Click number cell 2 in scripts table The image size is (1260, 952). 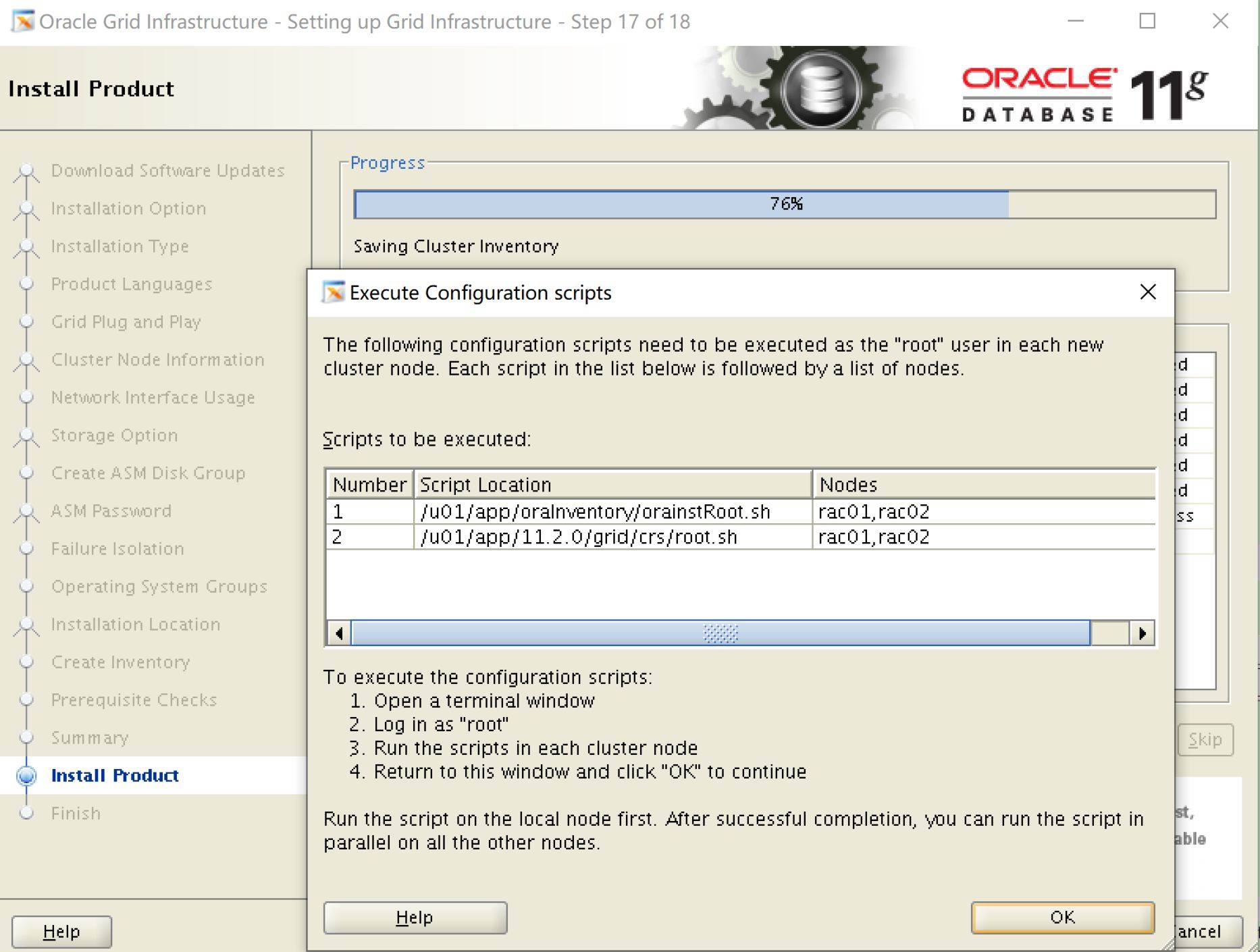369,537
